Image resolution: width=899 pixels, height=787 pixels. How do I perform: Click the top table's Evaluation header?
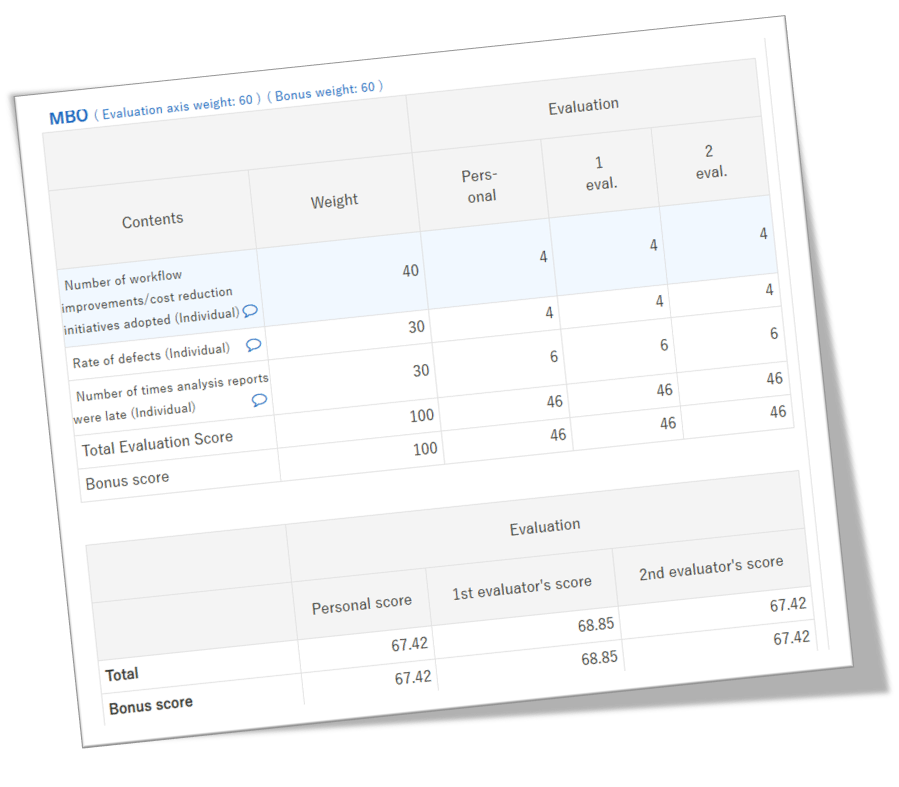pyautogui.click(x=583, y=107)
